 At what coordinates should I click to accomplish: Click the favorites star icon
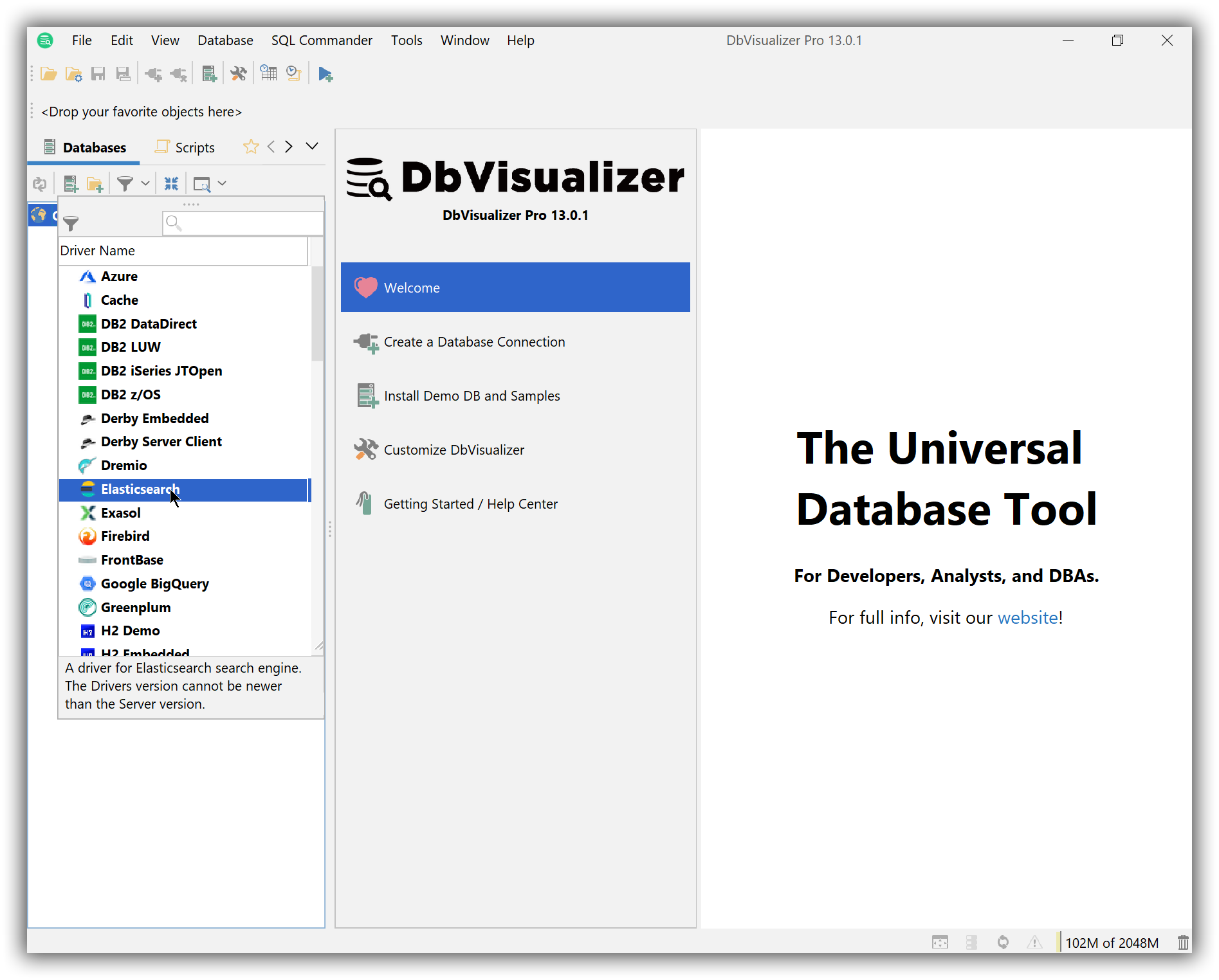(251, 147)
